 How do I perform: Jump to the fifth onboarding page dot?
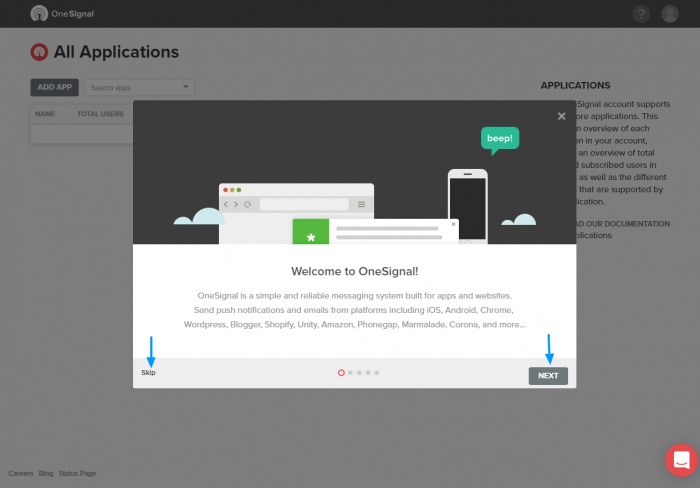pos(377,372)
